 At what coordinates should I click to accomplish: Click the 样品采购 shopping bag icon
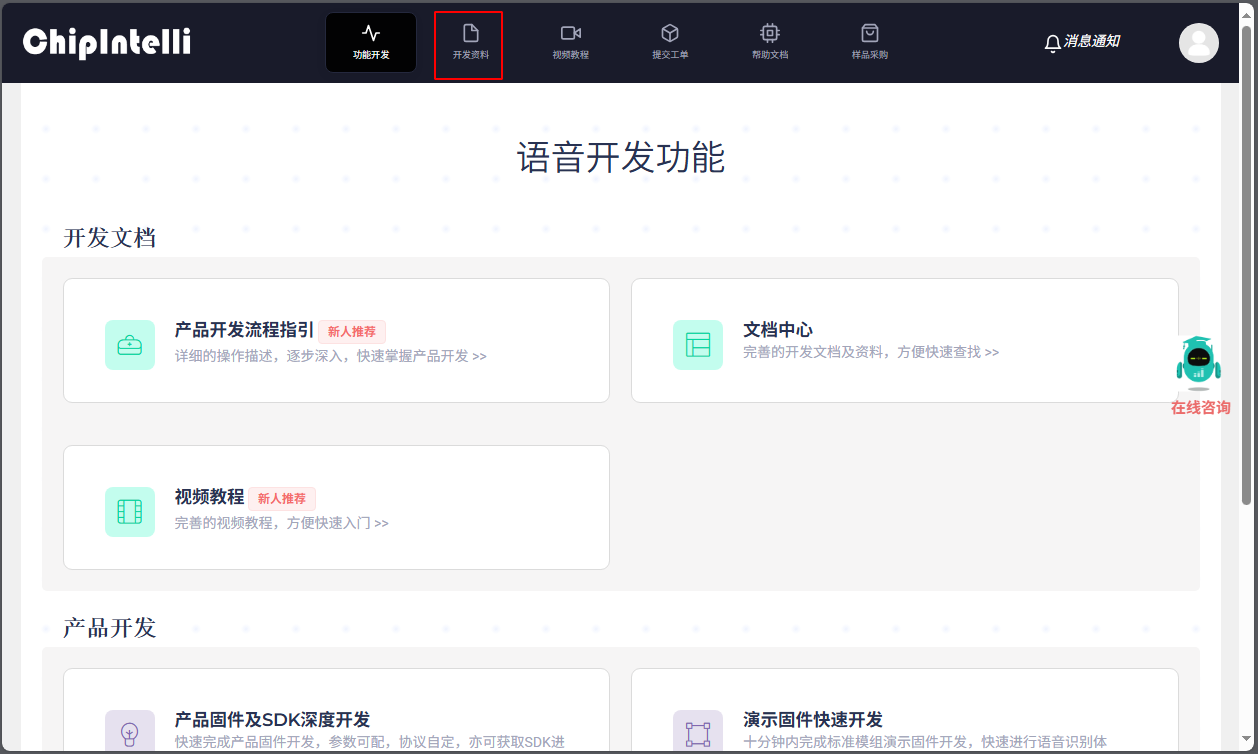(x=870, y=33)
